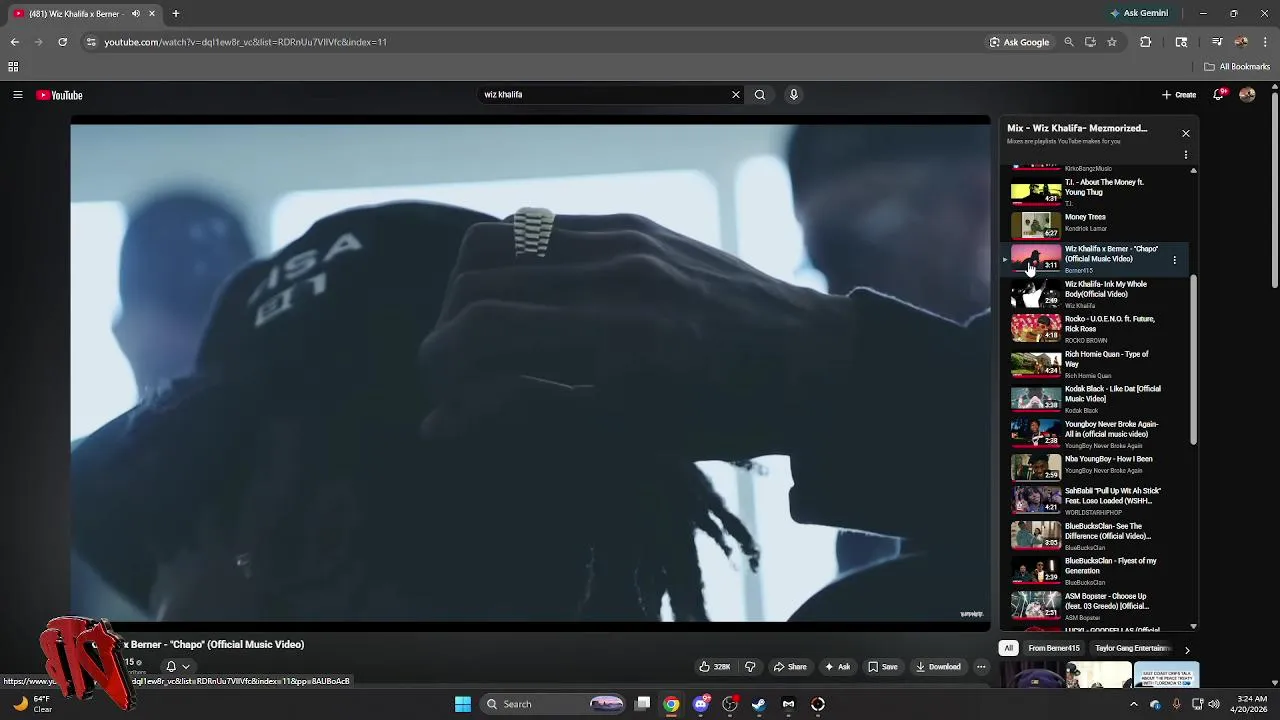This screenshot has height=720, width=1280.
Task: Reload the page
Action: [x=62, y=42]
